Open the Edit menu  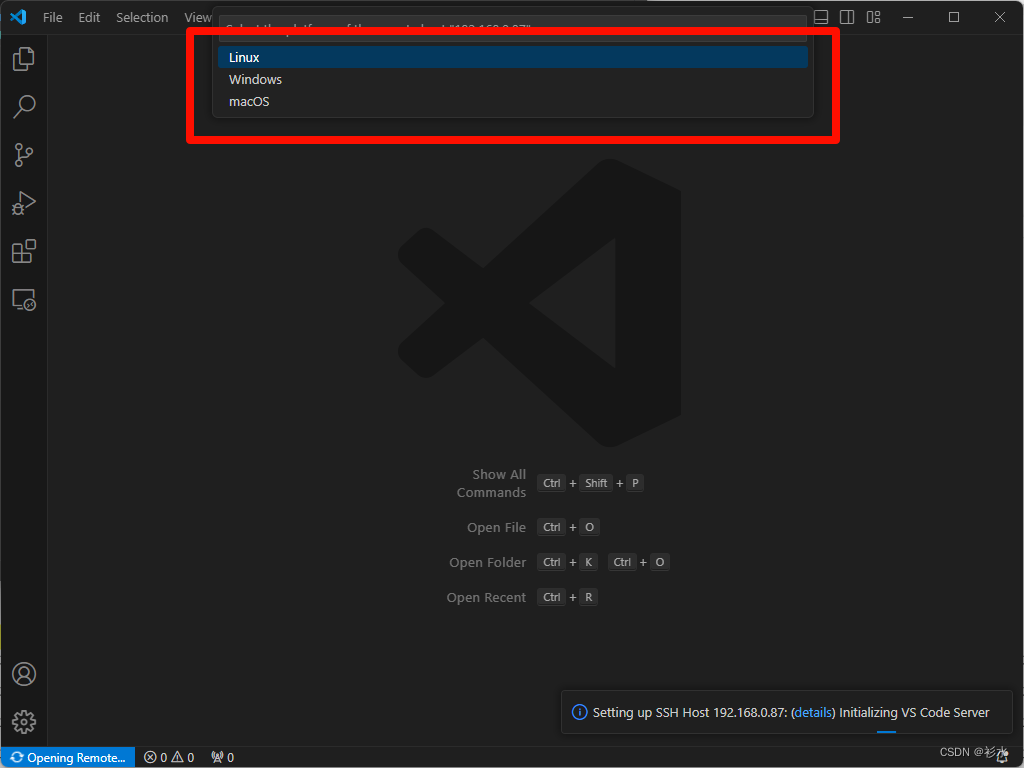tap(89, 18)
